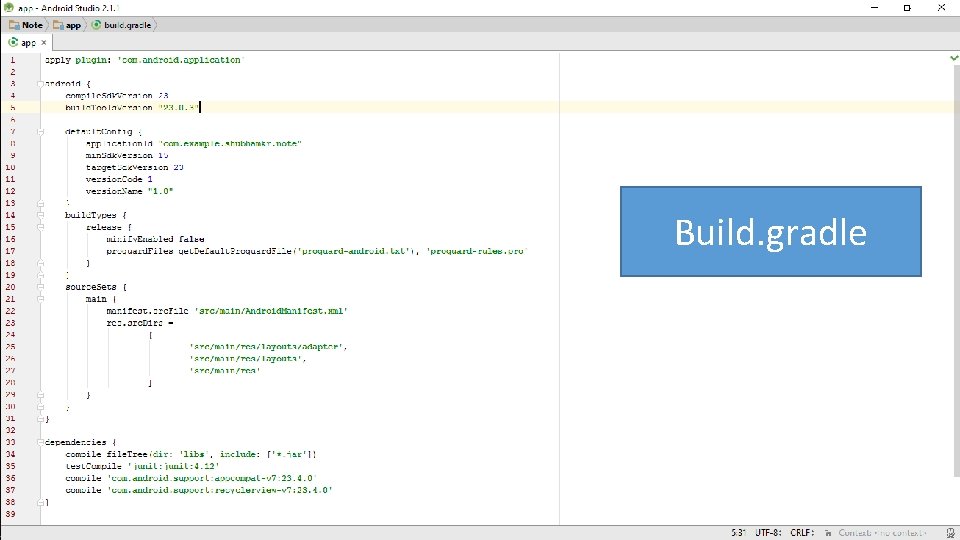
Task: Collapse the release block at line 15
Action: click(40, 227)
